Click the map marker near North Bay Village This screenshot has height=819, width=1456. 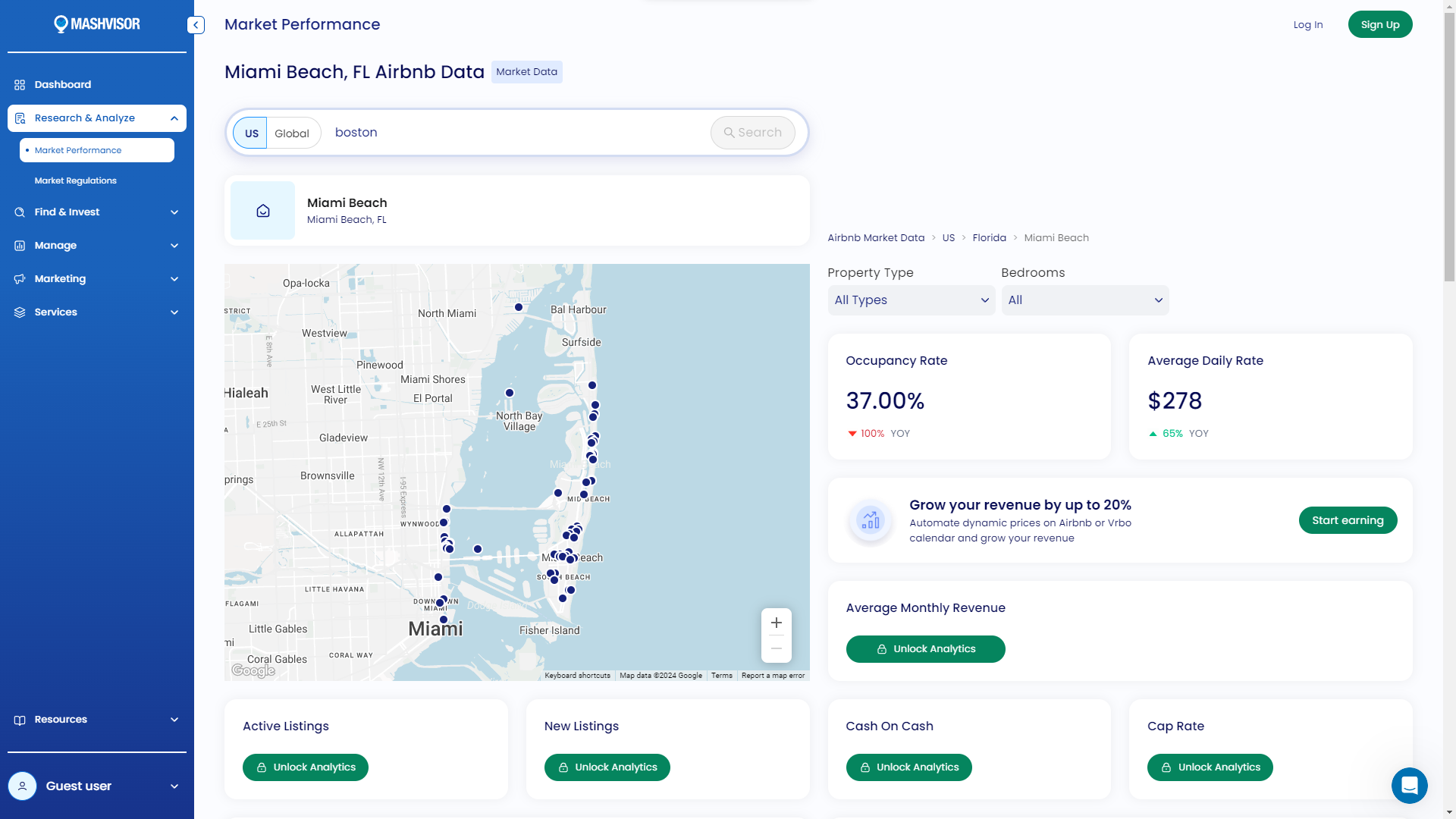pyautogui.click(x=510, y=393)
